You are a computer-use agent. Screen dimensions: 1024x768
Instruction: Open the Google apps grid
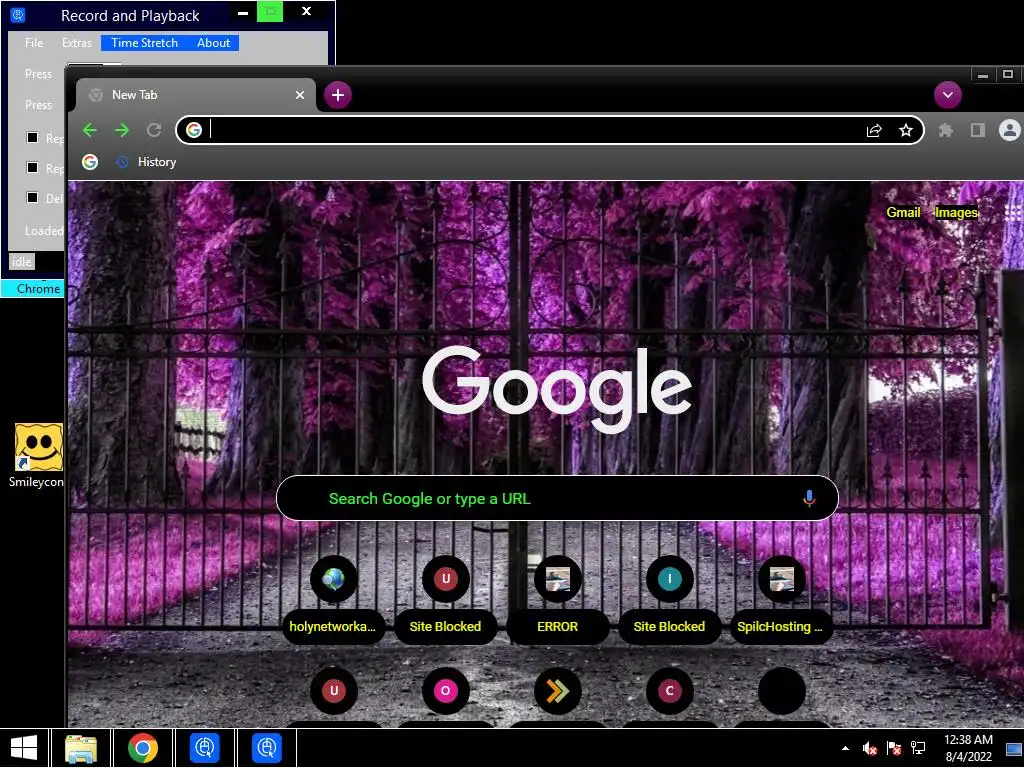[1013, 213]
